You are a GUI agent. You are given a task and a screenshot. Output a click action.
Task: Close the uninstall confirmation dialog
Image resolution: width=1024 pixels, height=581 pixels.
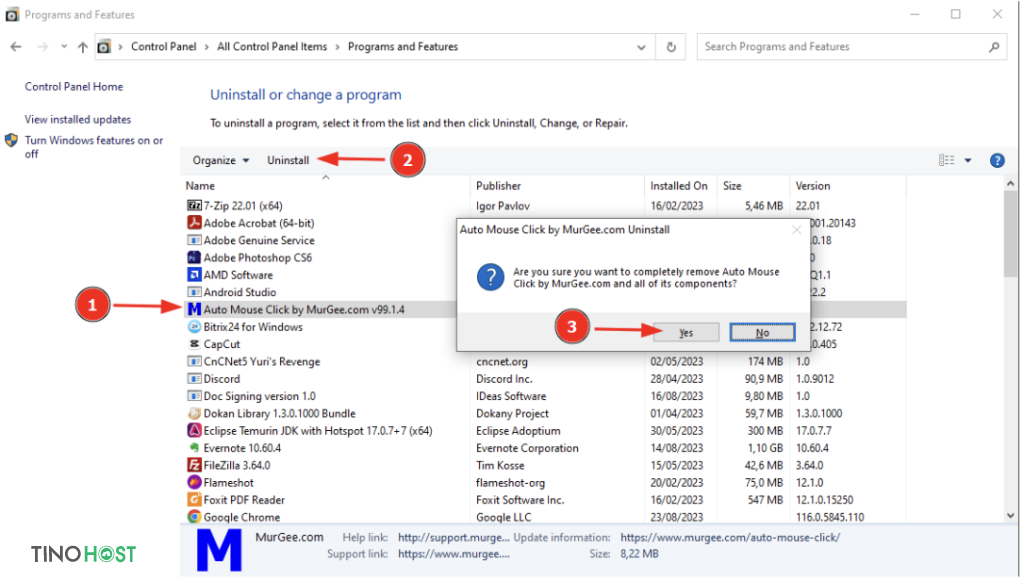coord(796,230)
